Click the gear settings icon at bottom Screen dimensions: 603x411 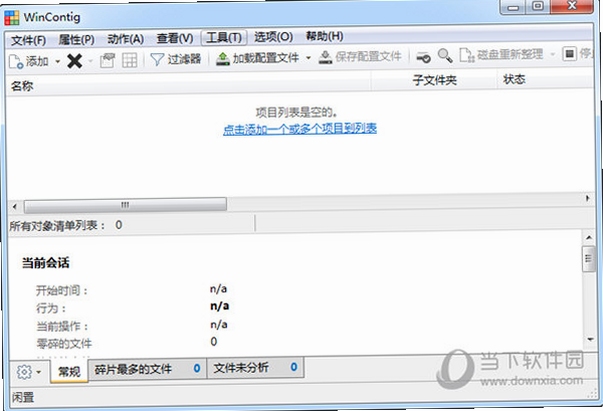(24, 372)
